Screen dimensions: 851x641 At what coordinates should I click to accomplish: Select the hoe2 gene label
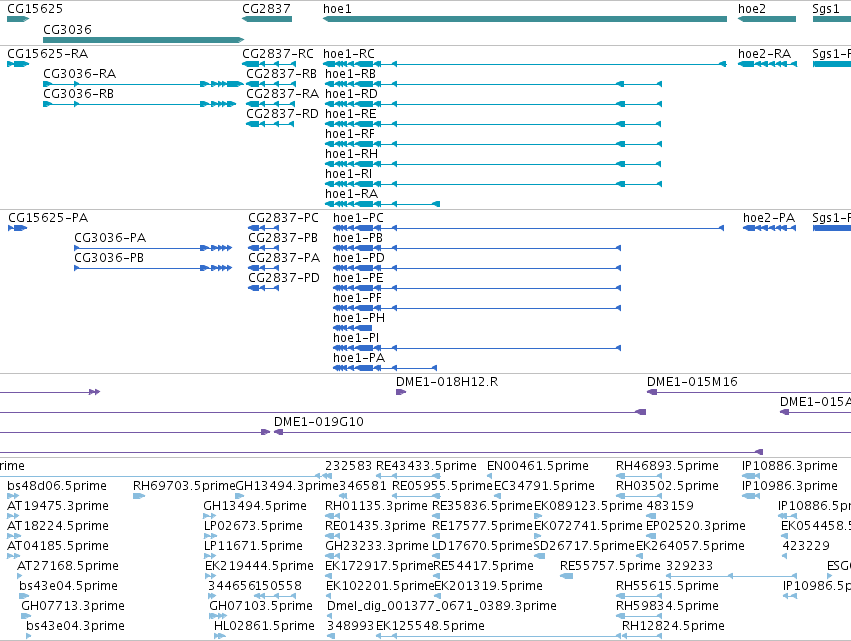[752, 9]
